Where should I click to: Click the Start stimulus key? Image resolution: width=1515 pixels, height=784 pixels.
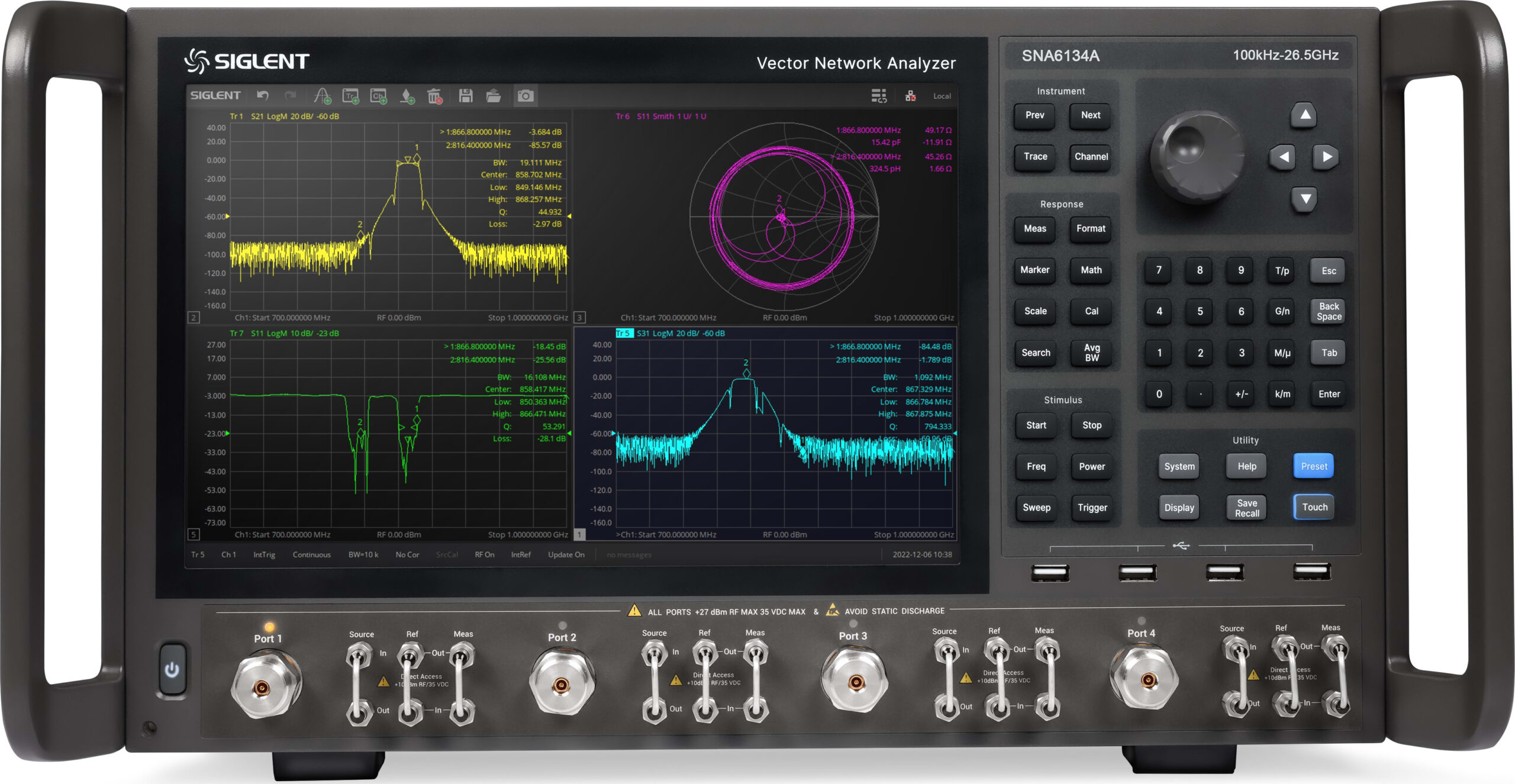click(x=1036, y=425)
